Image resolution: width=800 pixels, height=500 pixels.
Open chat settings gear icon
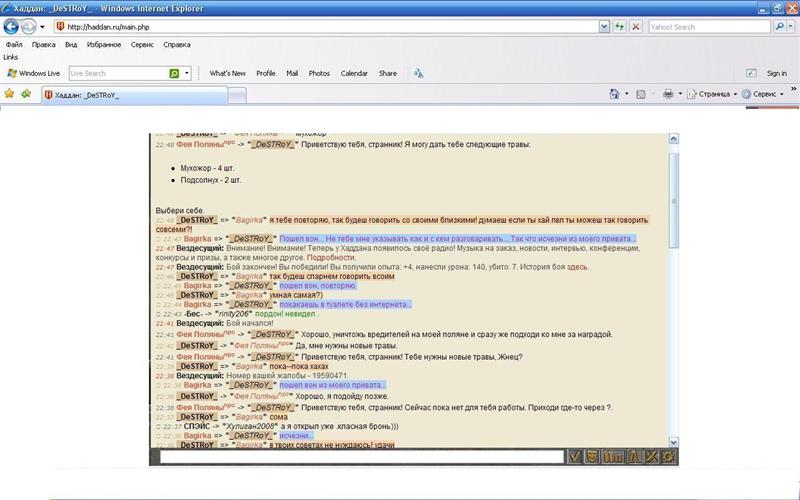click(668, 457)
